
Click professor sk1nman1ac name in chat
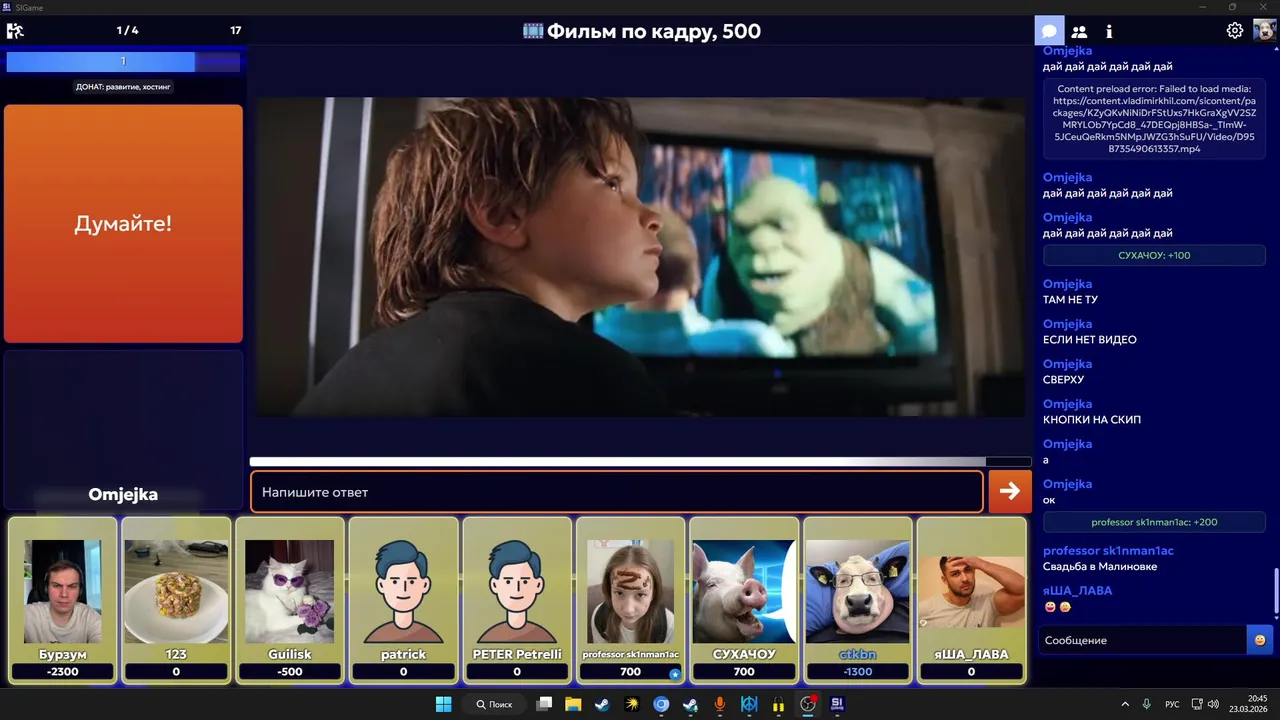click(x=1108, y=551)
